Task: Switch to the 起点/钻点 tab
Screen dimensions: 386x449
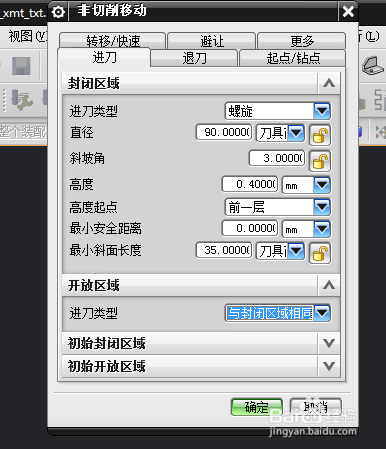Action: (293, 58)
